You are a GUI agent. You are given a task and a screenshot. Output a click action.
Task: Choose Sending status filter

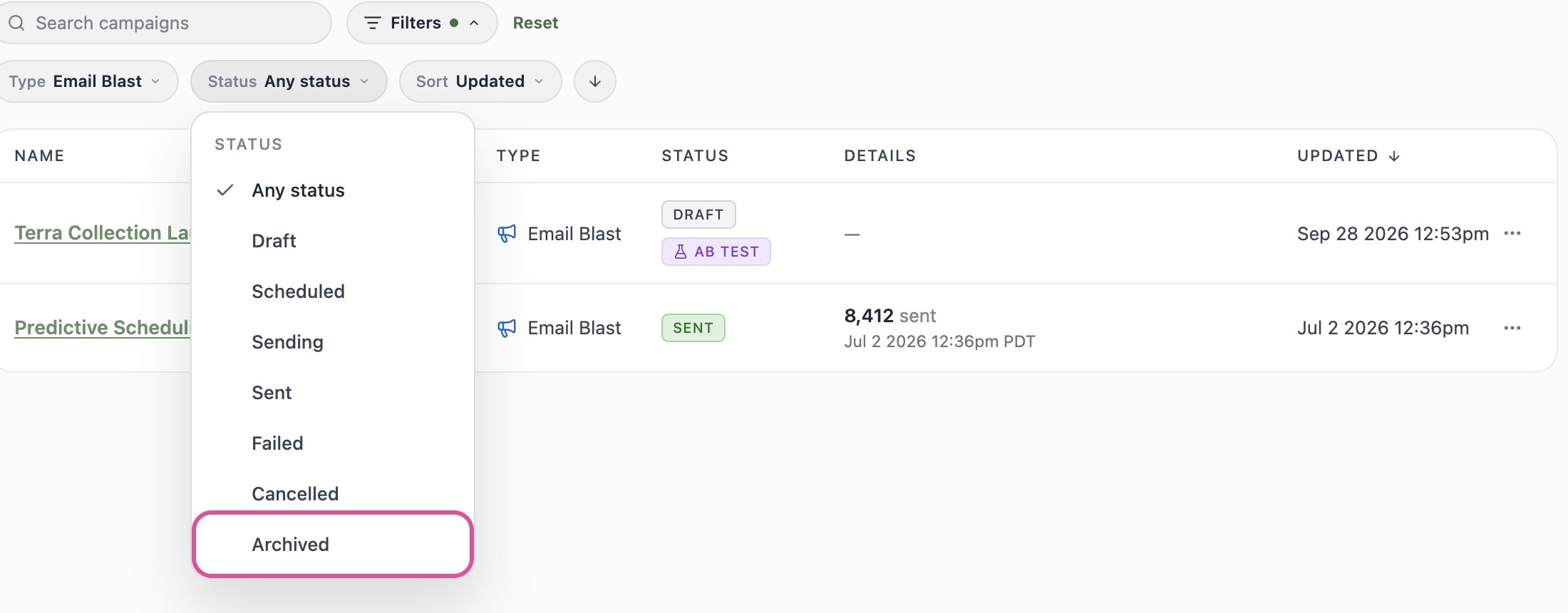(x=333, y=342)
